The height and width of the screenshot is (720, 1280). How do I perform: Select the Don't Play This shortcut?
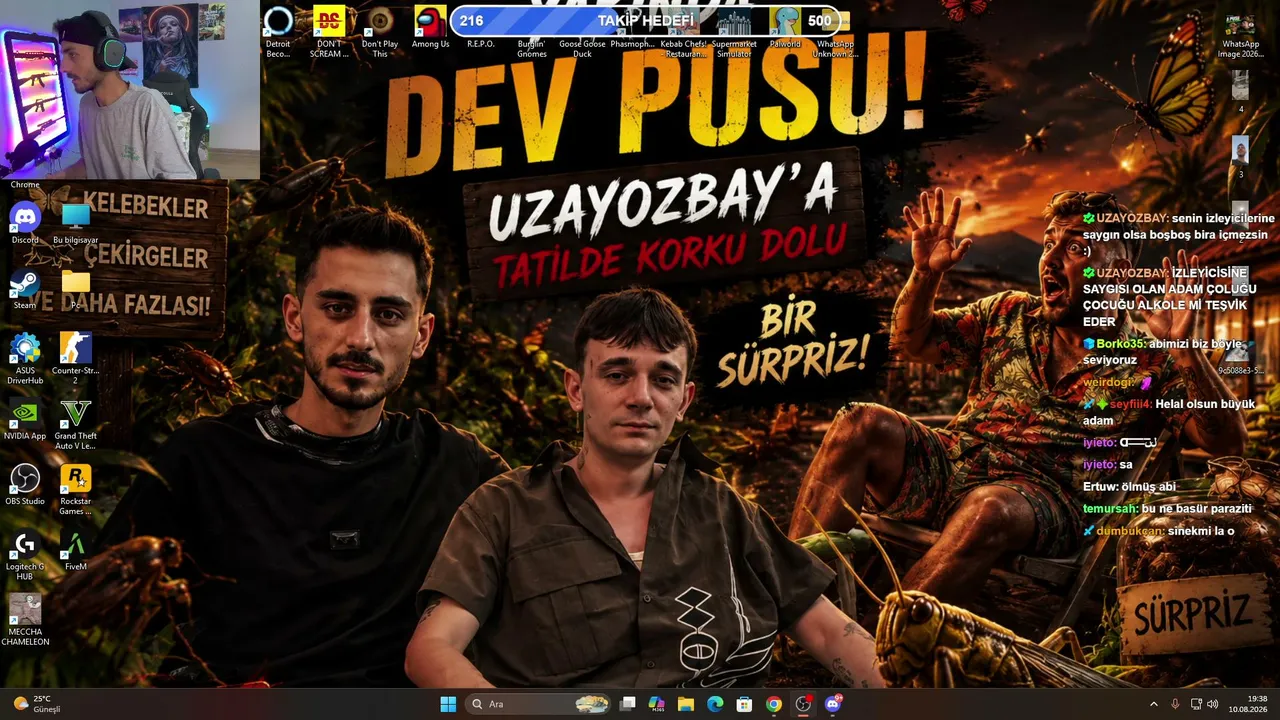pos(380,32)
